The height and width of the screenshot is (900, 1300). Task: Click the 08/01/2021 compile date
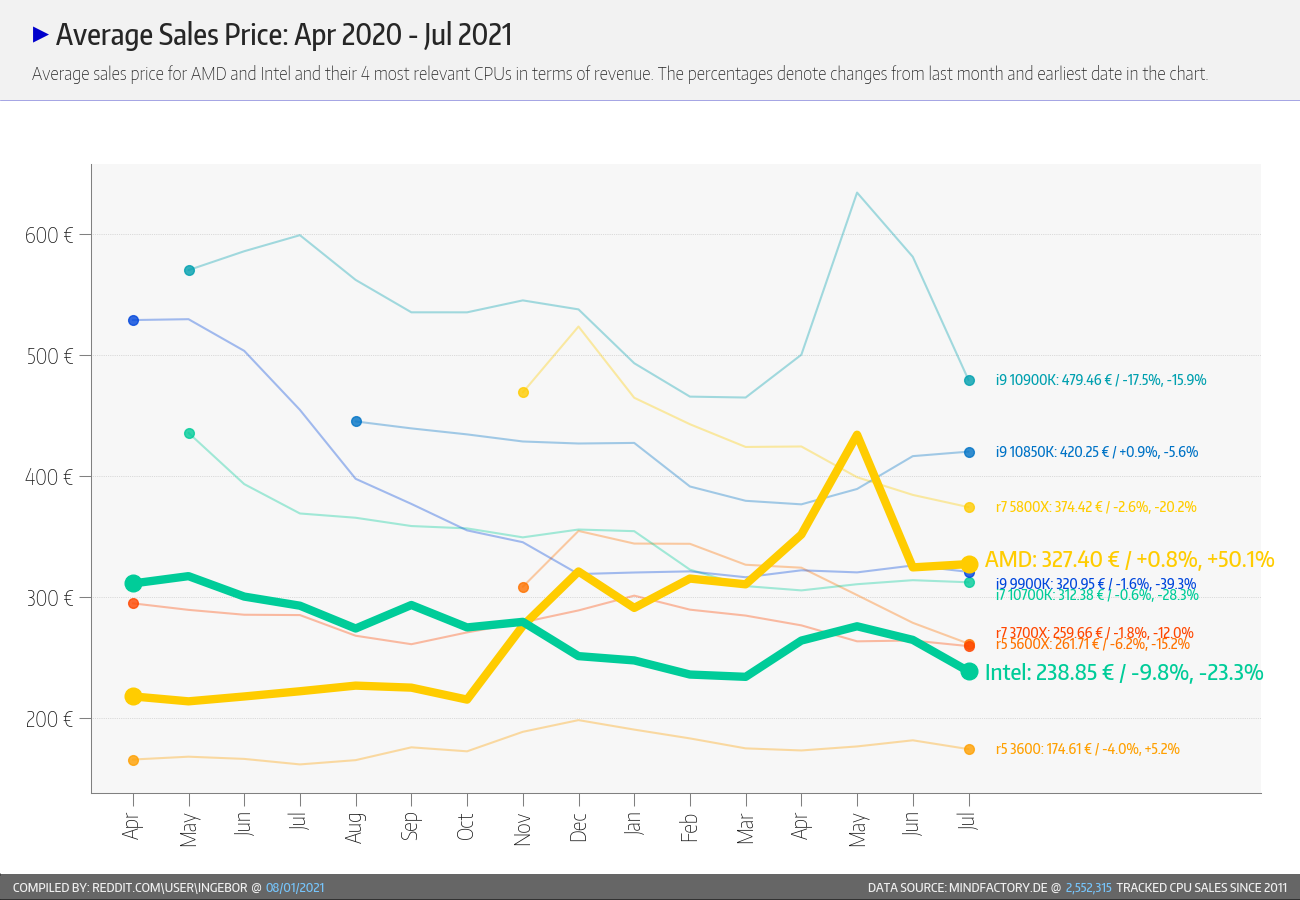pyautogui.click(x=295, y=887)
